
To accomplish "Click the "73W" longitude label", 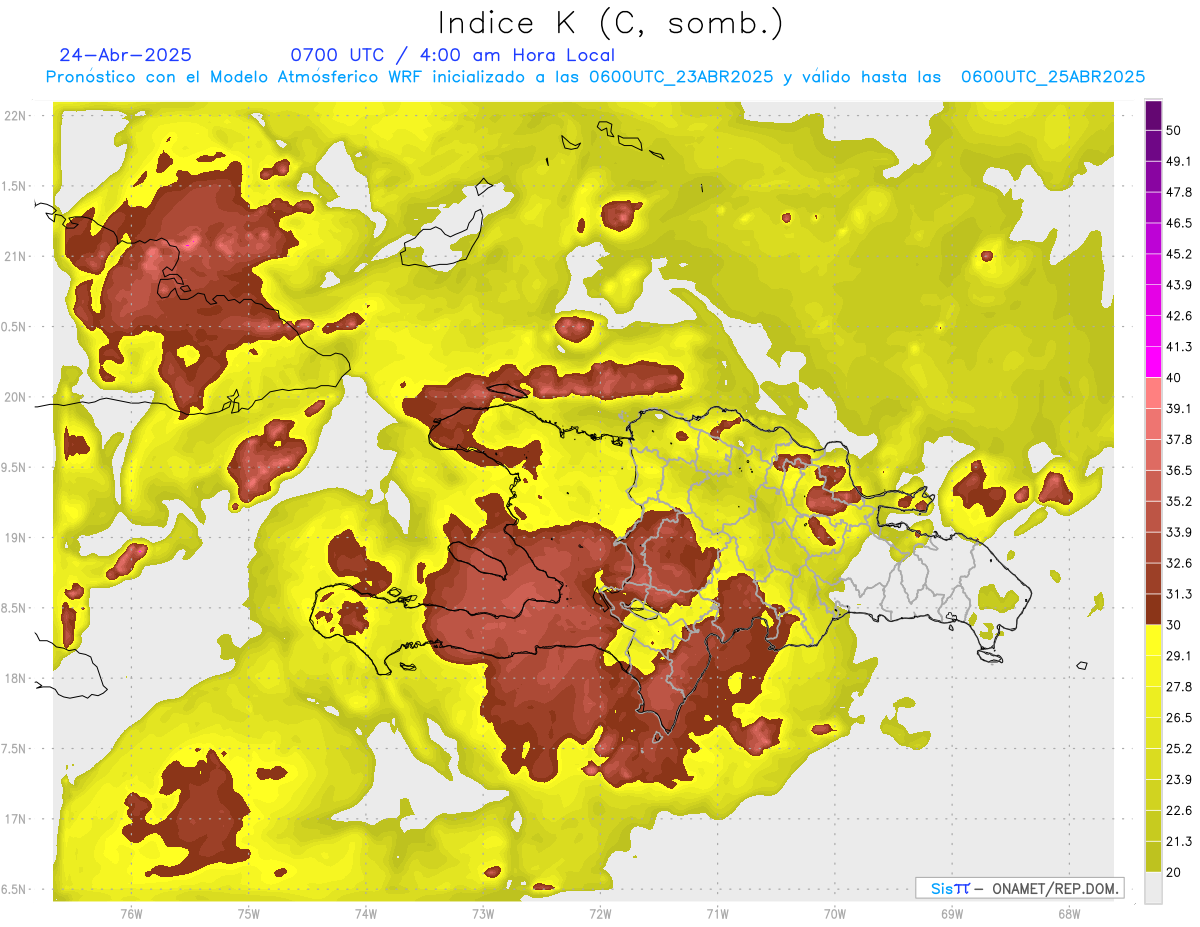I will (x=483, y=914).
